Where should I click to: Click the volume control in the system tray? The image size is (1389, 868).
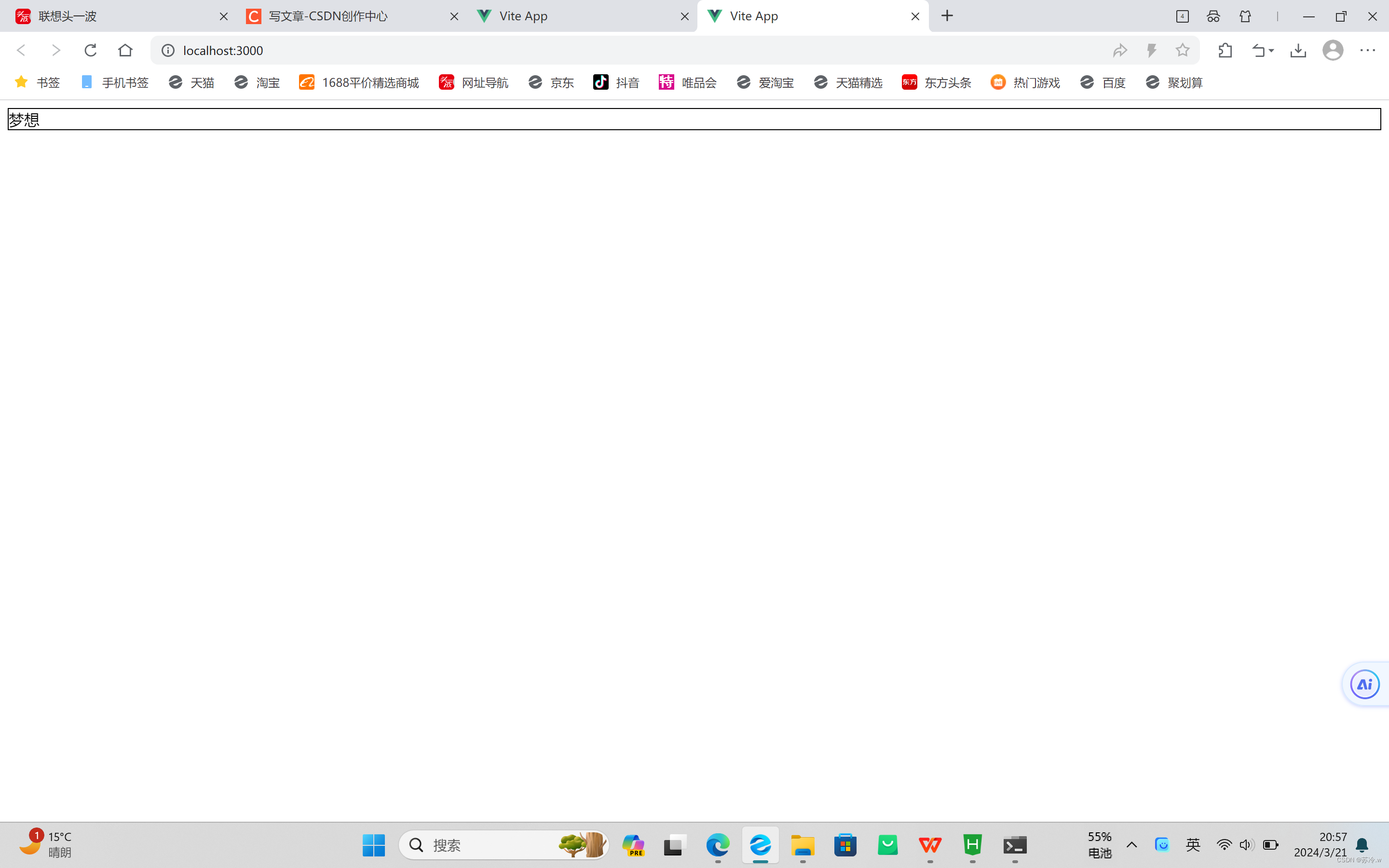(1244, 844)
